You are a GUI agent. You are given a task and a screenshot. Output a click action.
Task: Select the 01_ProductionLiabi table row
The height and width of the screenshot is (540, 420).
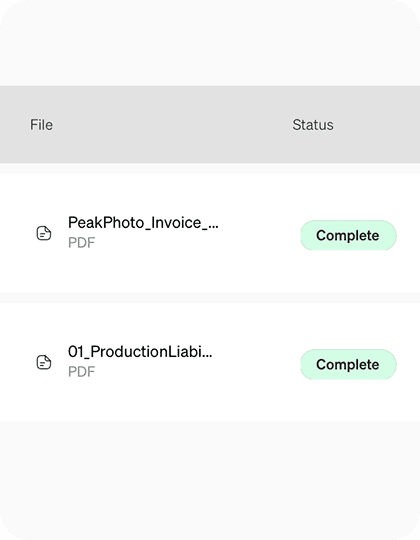point(210,362)
